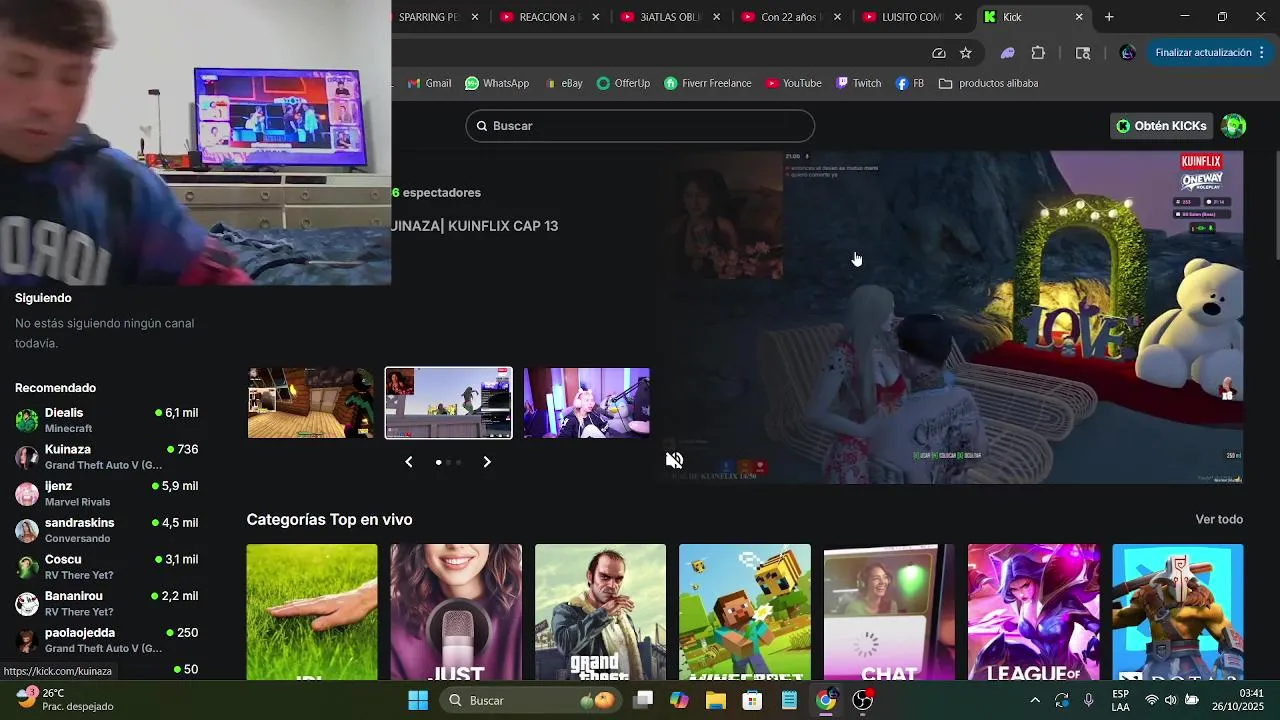Open the Twitch bookmark
This screenshot has height=720, width=1280.
coord(859,83)
